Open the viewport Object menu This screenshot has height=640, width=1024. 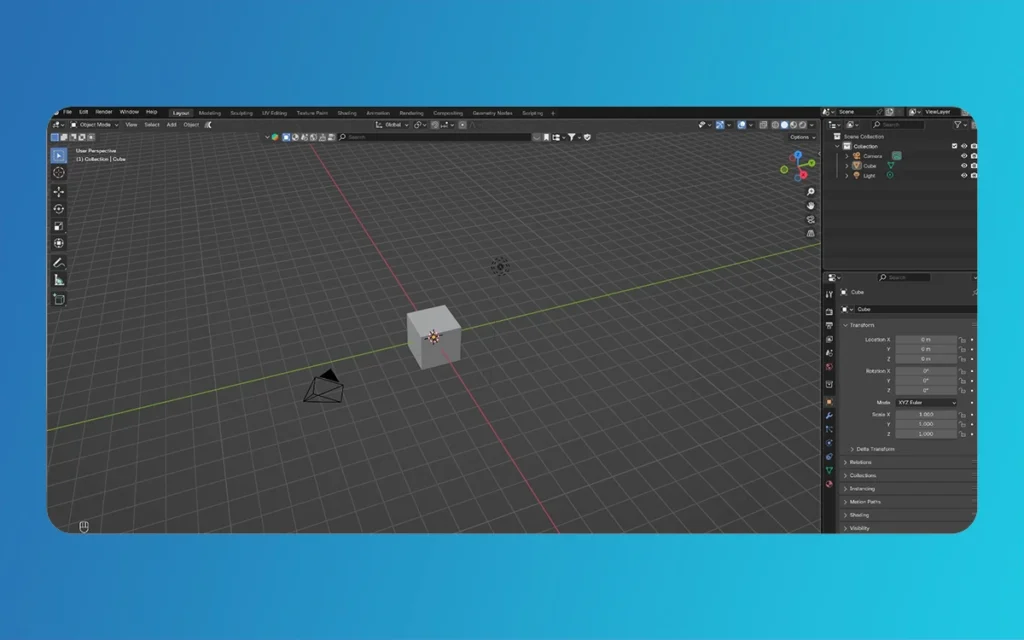tap(191, 125)
